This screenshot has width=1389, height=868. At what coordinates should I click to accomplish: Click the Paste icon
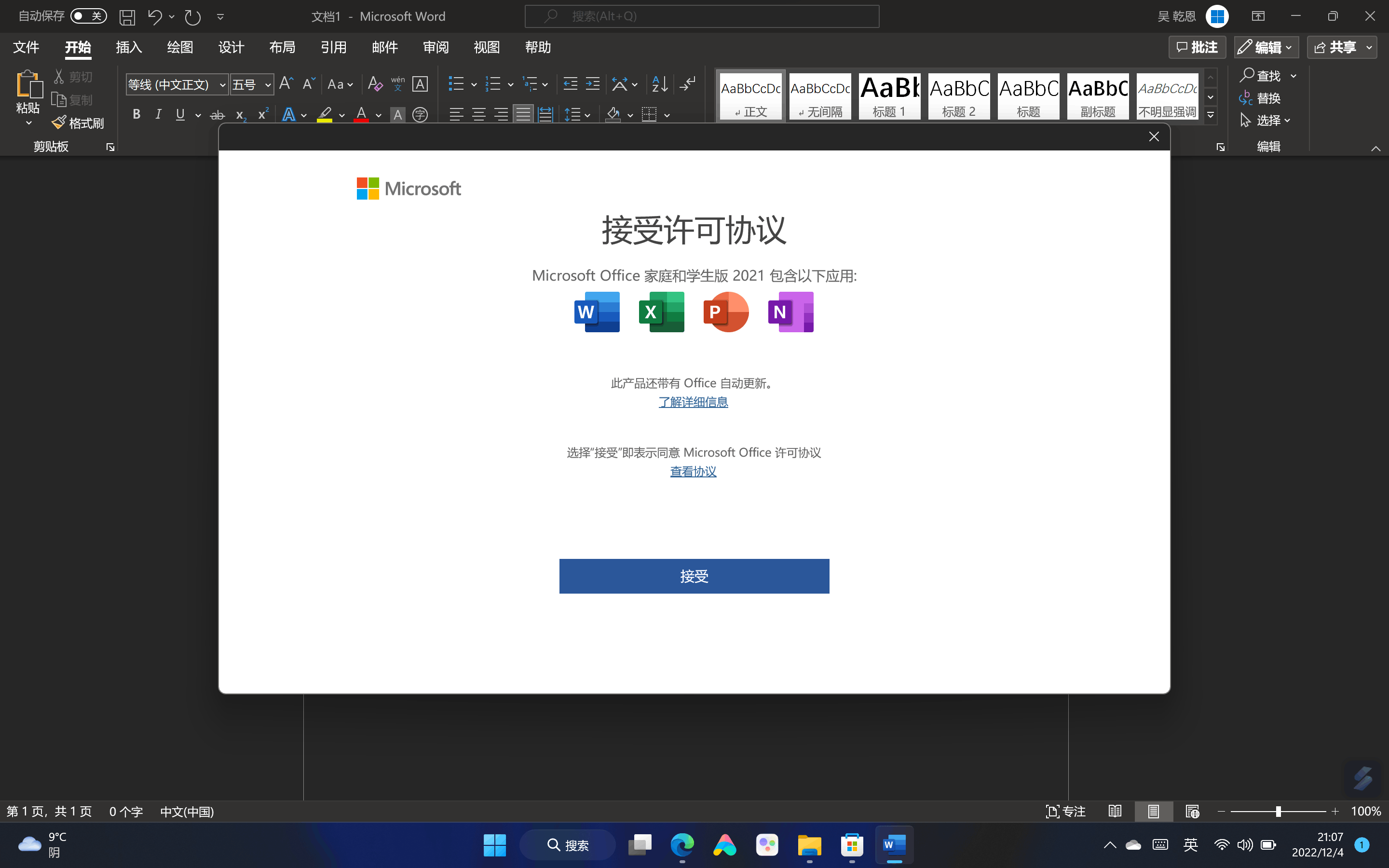[28, 92]
